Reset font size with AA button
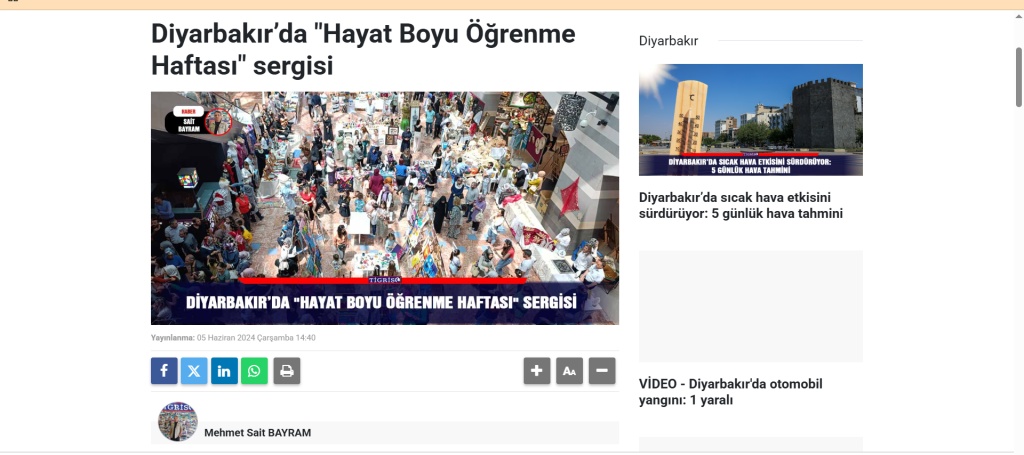The width and height of the screenshot is (1024, 455). click(x=569, y=371)
